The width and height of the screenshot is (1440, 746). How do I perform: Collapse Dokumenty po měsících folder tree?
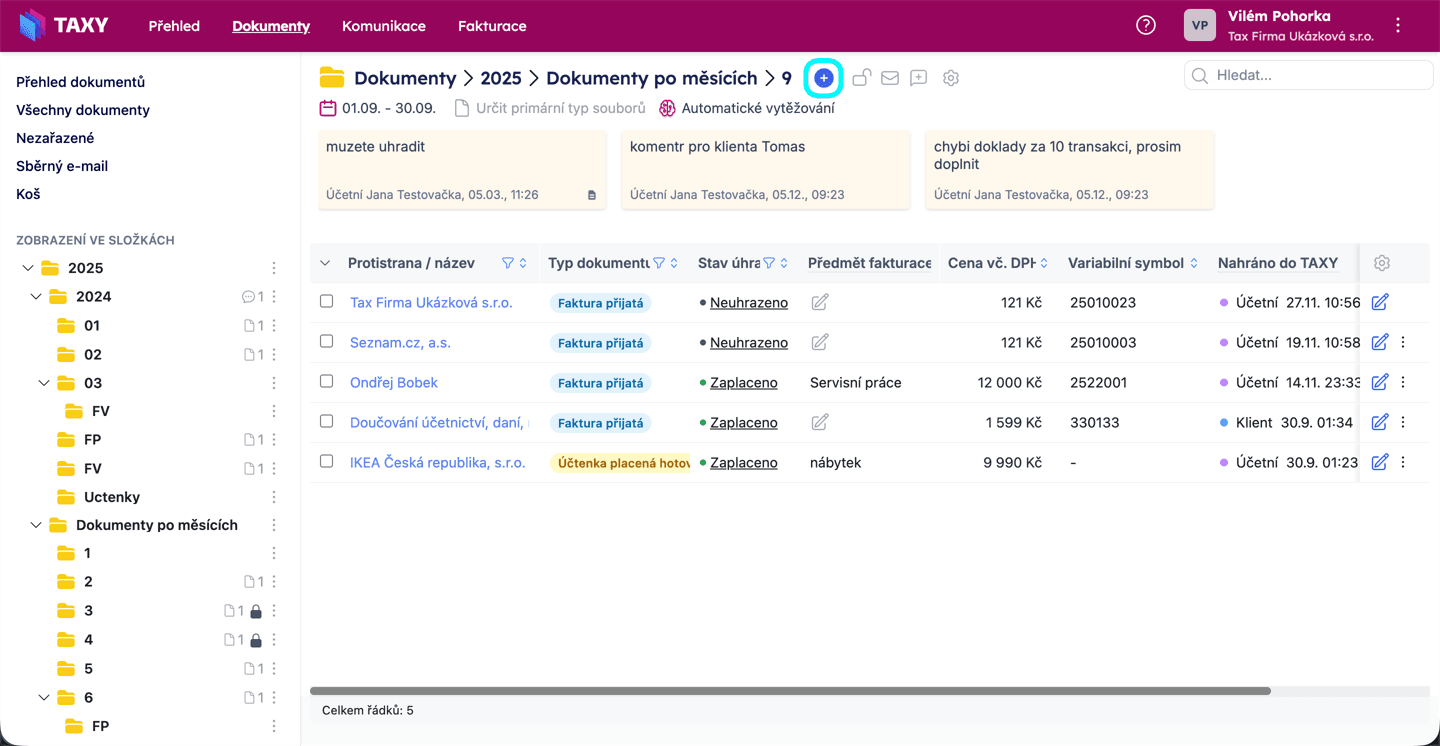tap(36, 525)
